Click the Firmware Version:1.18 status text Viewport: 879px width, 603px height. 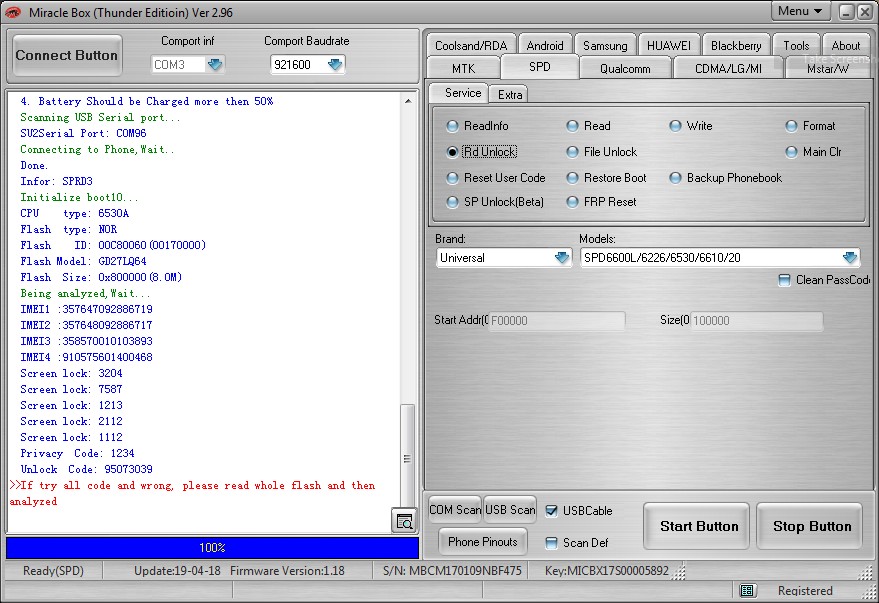pos(287,570)
